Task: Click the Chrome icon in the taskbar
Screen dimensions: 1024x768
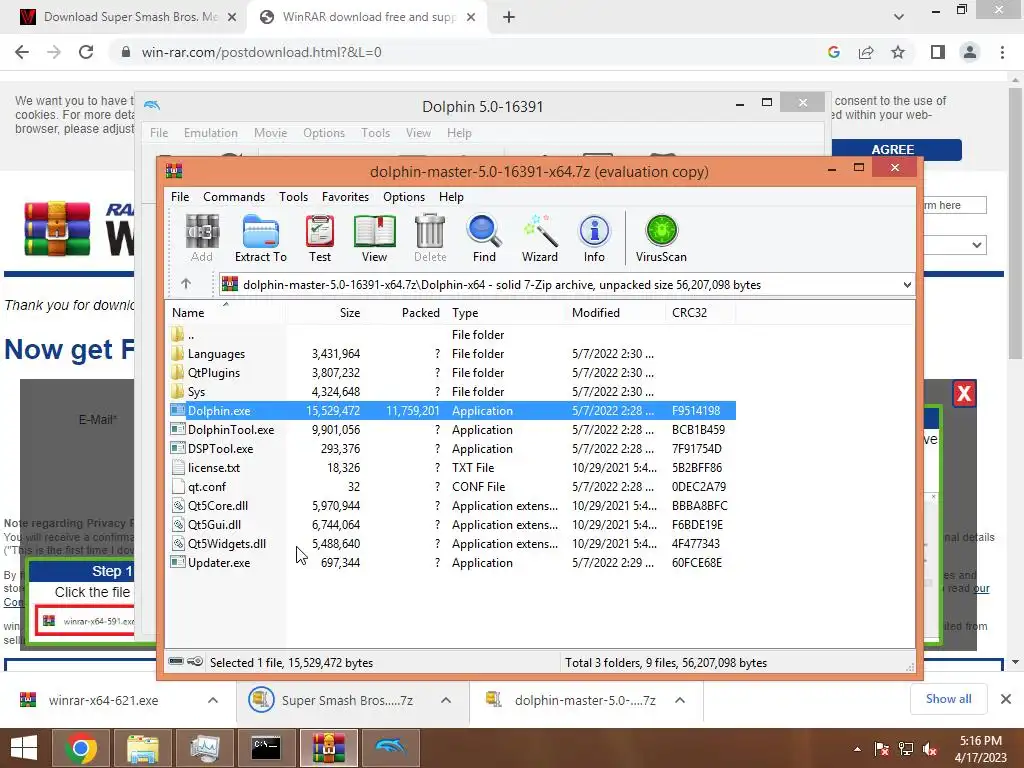Action: [80, 748]
